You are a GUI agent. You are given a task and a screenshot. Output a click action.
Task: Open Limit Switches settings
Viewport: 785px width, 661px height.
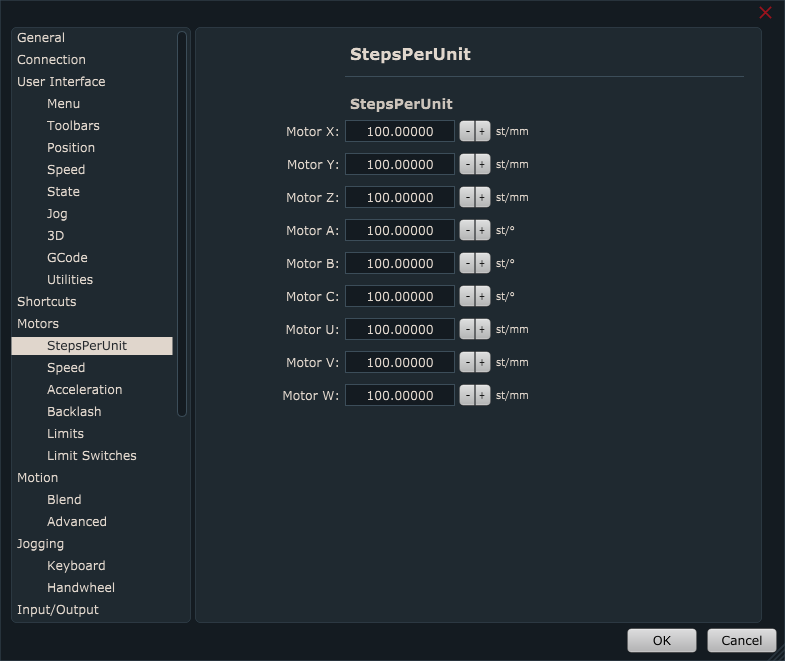click(91, 455)
